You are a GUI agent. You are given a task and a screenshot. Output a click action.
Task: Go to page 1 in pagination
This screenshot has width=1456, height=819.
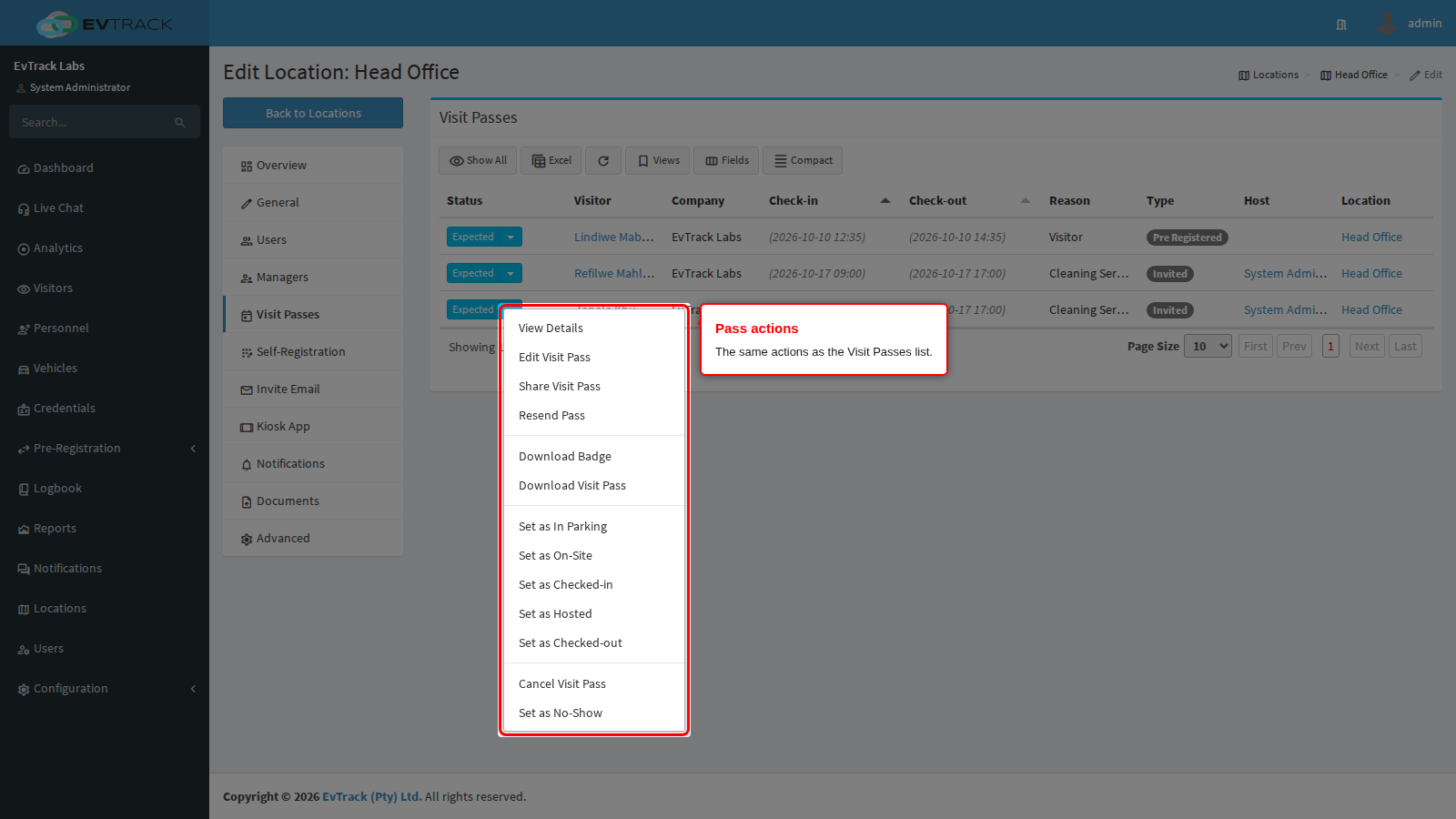coord(1330,347)
